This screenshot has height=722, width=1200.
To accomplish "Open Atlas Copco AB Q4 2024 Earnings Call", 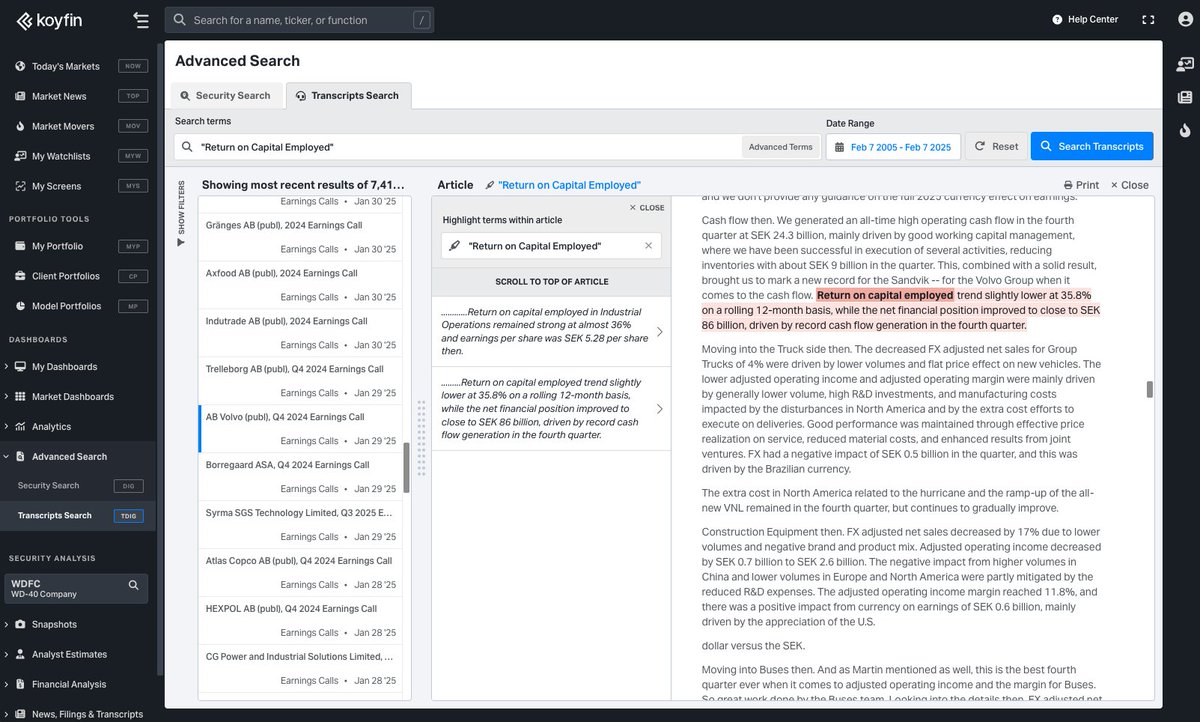I will [301, 573].
